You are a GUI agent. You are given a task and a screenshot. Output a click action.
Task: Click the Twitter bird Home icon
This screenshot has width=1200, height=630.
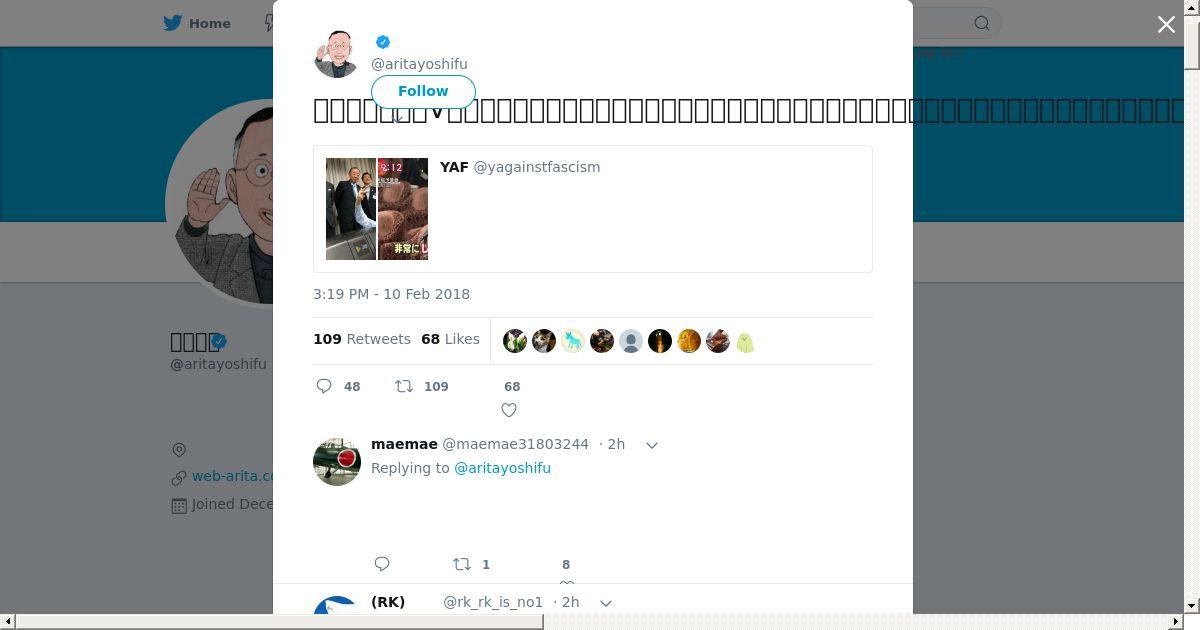(x=173, y=23)
